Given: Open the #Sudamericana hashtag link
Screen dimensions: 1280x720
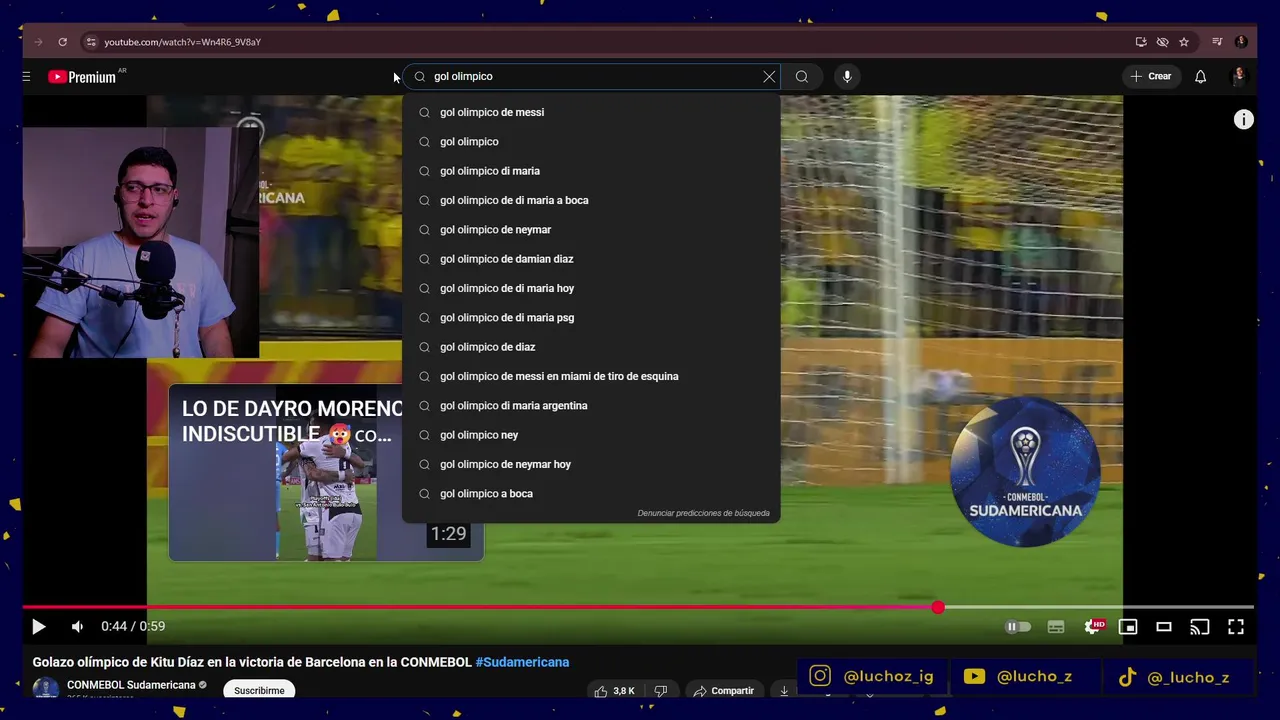Looking at the screenshot, I should tap(522, 662).
